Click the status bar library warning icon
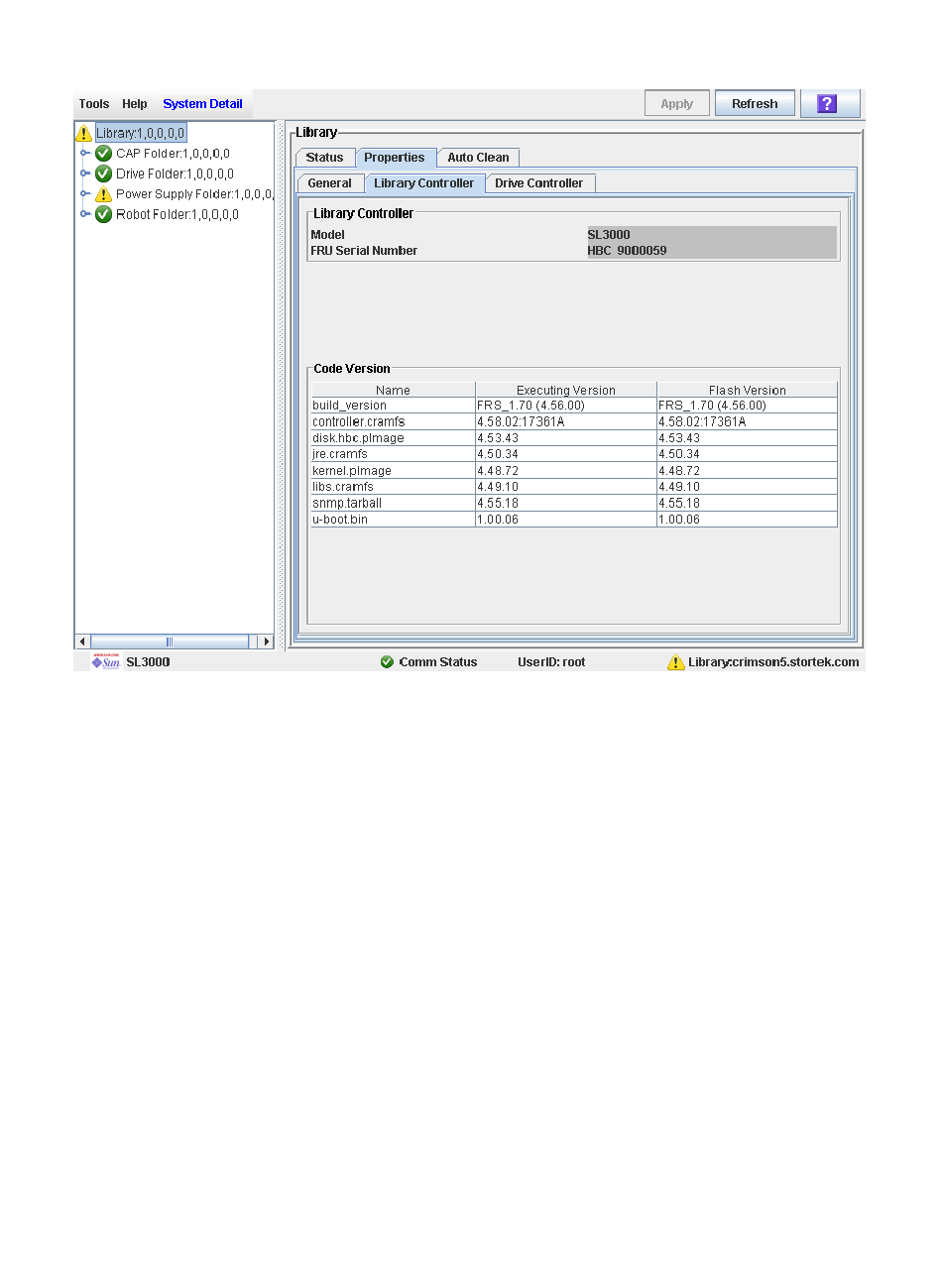Screen dimensions: 942x1288 (x=676, y=662)
